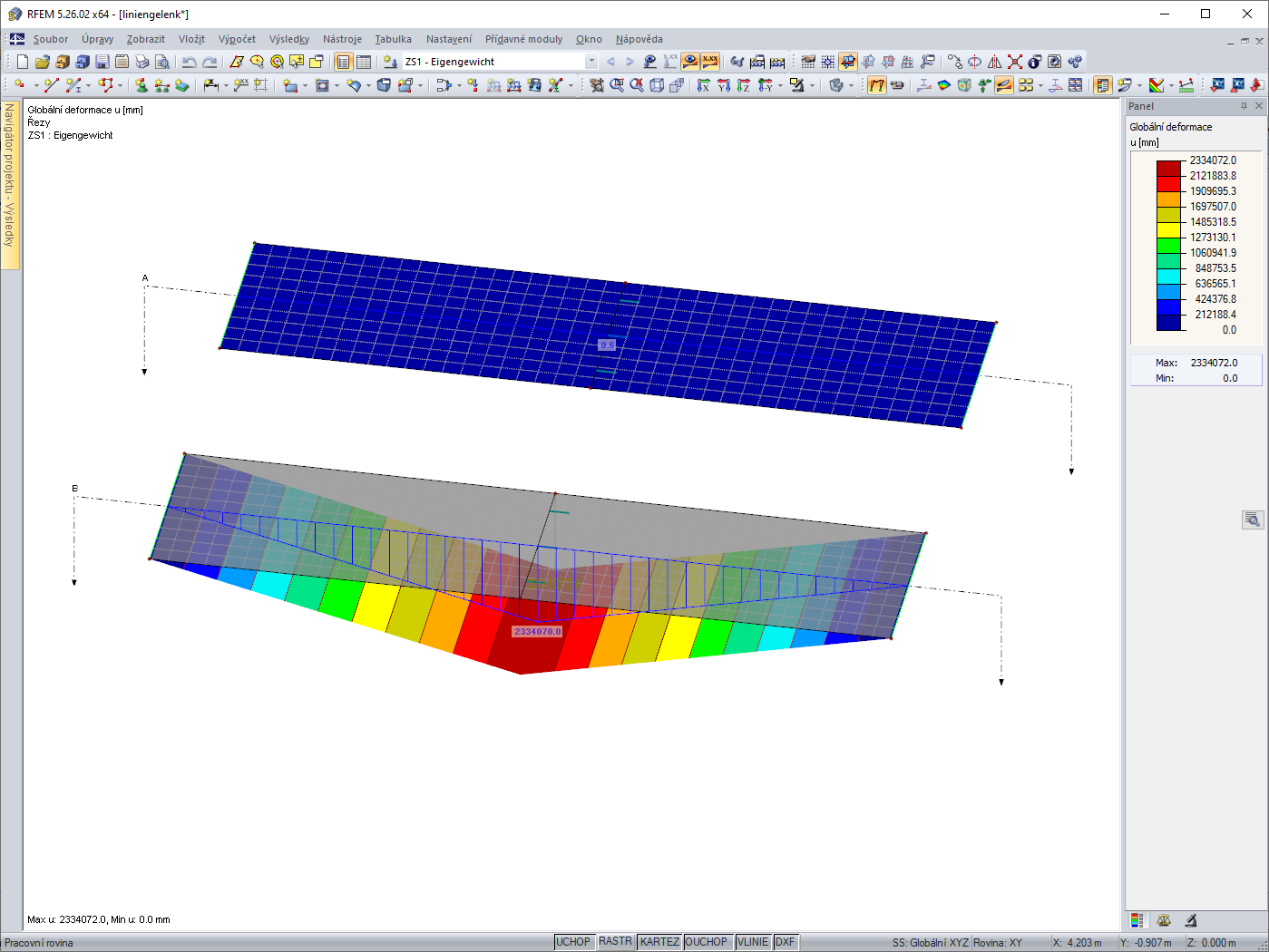The image size is (1269, 952).
Task: Click the binoculars icon in top toolbar
Action: tap(737, 62)
